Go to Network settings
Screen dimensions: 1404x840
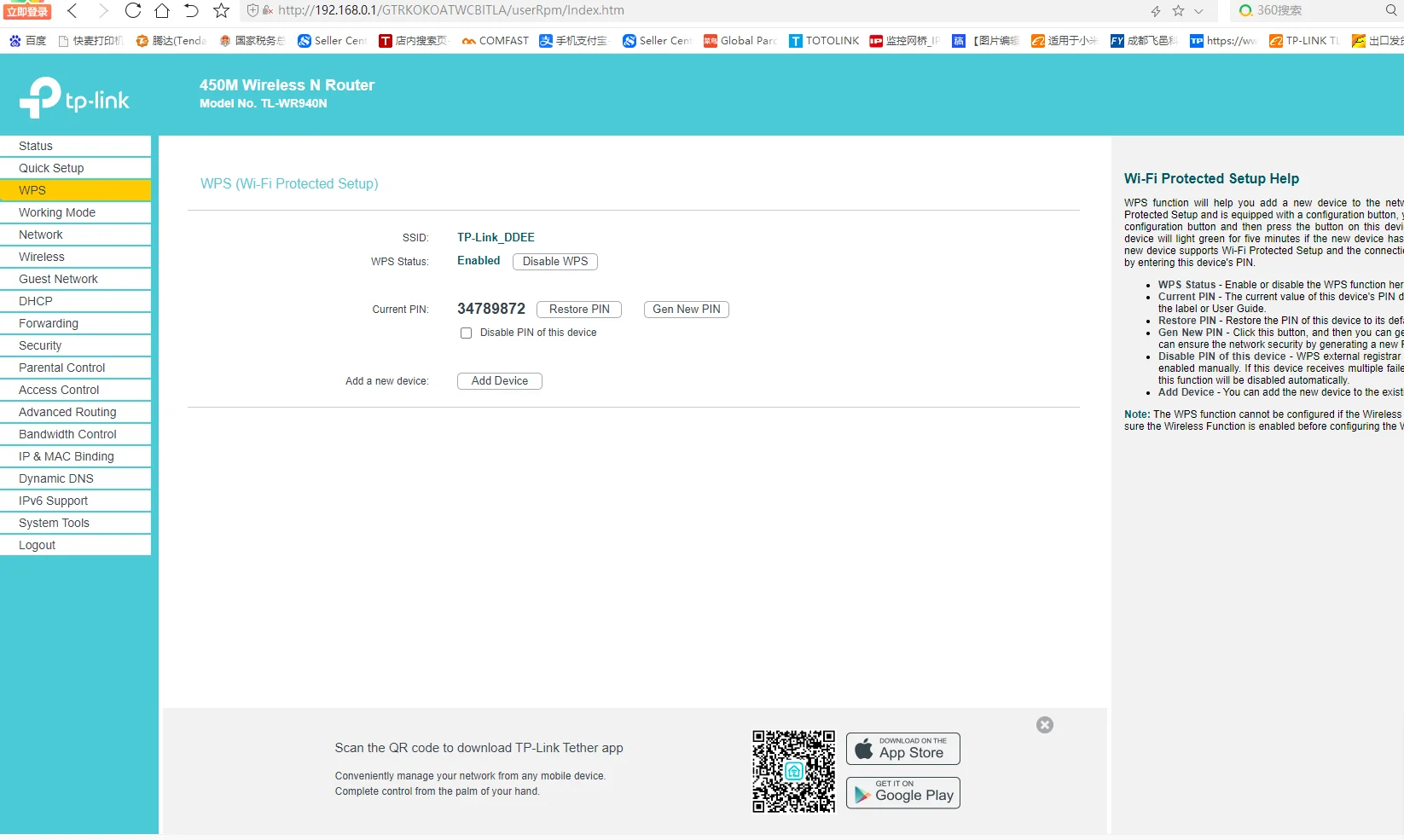(75, 235)
